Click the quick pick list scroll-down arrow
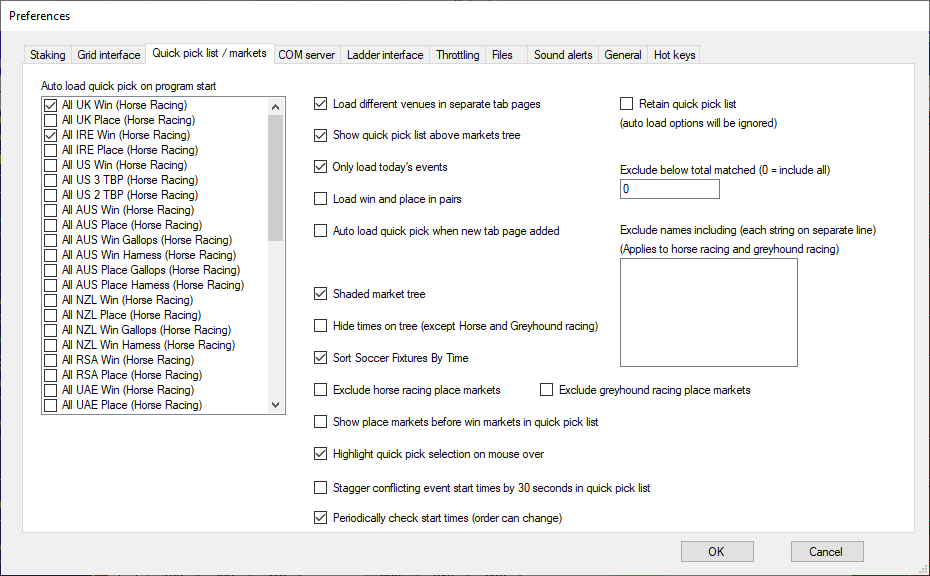 click(275, 405)
